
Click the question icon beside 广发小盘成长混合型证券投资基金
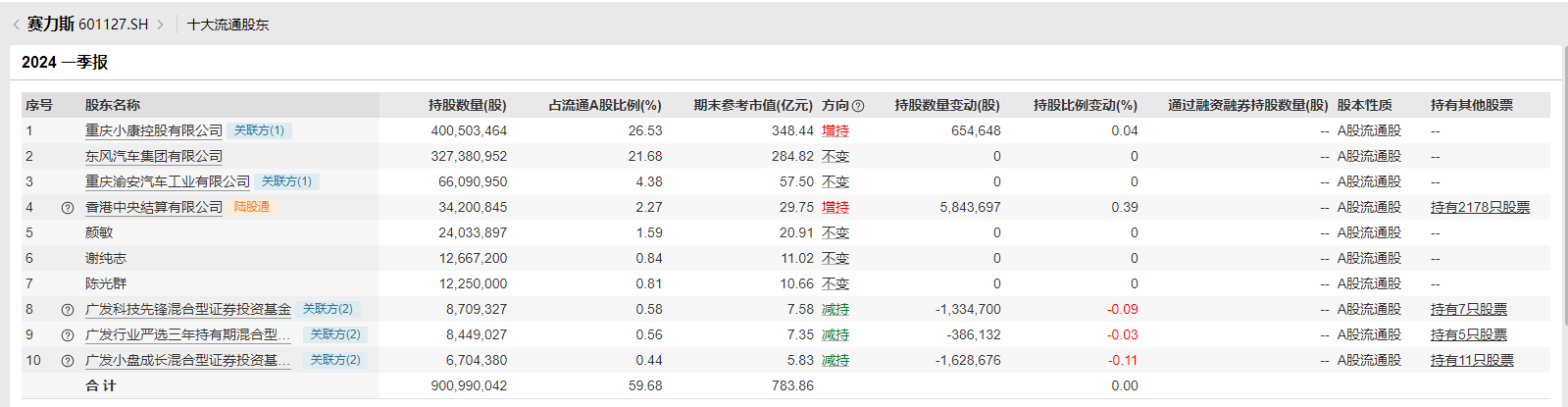pos(68,361)
